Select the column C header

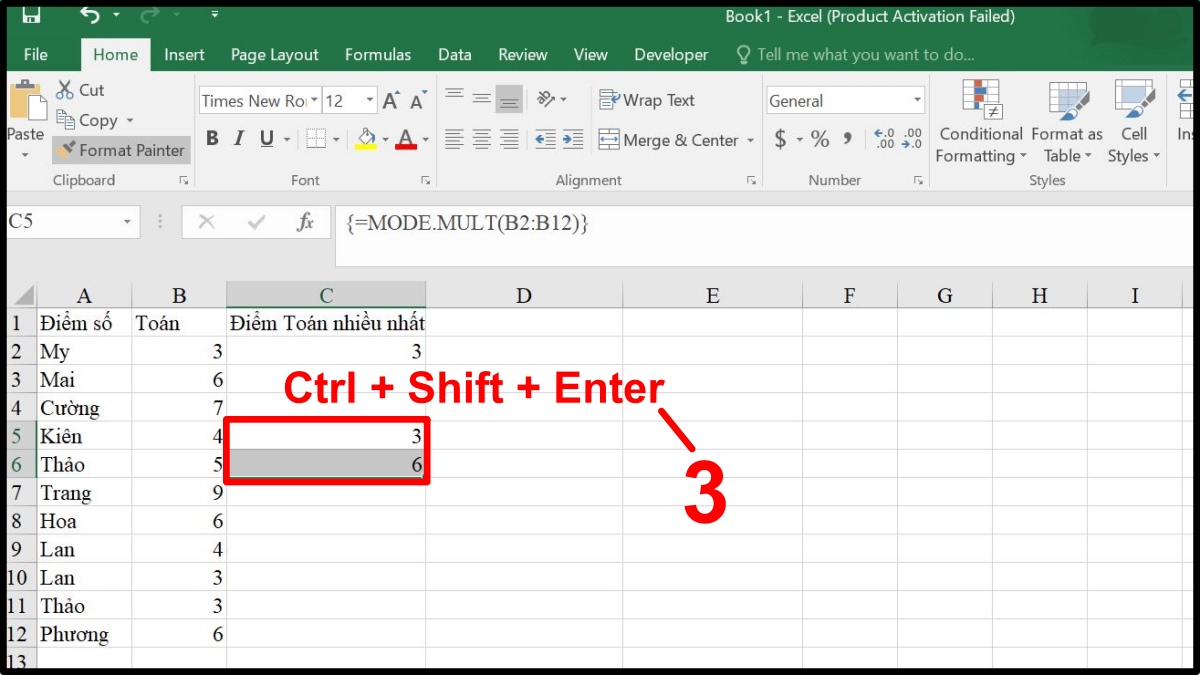pyautogui.click(x=326, y=295)
